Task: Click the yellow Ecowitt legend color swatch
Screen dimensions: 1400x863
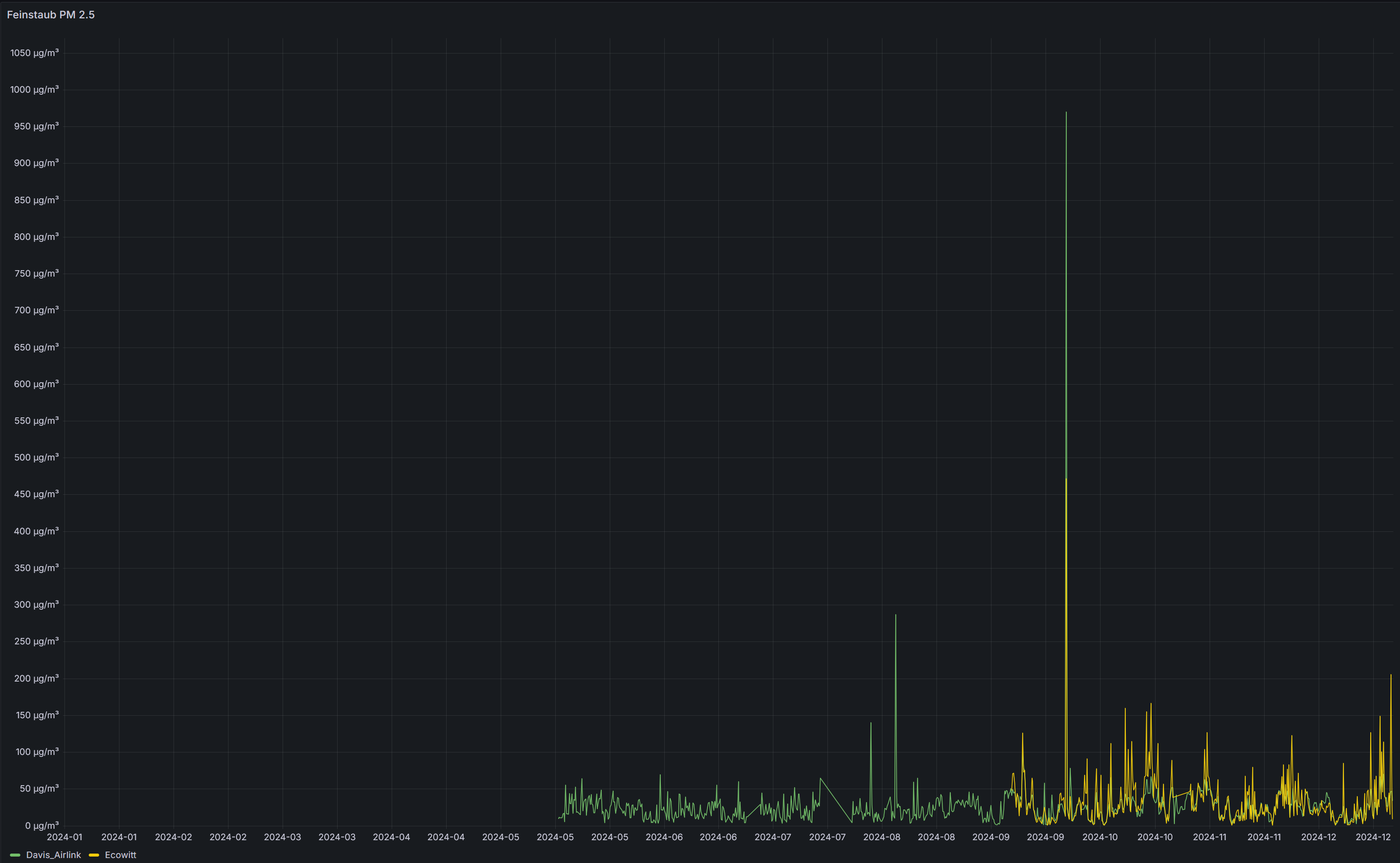Action: pyautogui.click(x=94, y=855)
